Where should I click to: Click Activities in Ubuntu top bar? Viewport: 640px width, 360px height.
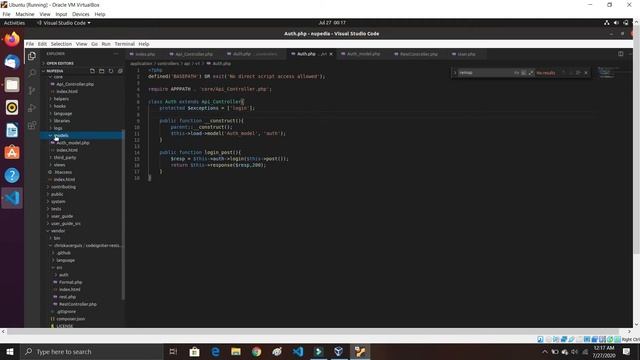tap(14, 23)
